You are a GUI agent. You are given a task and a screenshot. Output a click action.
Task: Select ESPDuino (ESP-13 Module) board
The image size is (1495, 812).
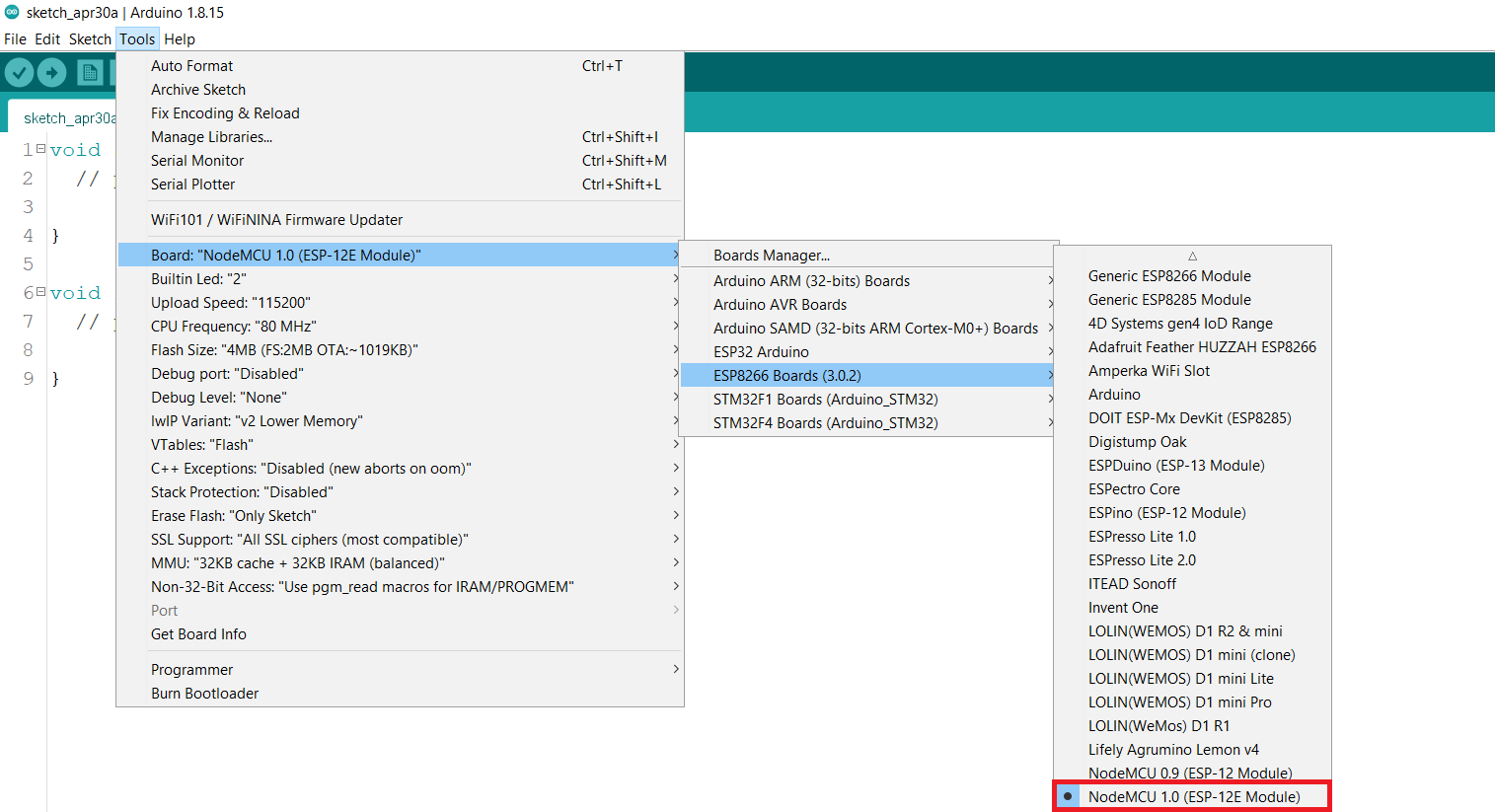click(x=1192, y=466)
